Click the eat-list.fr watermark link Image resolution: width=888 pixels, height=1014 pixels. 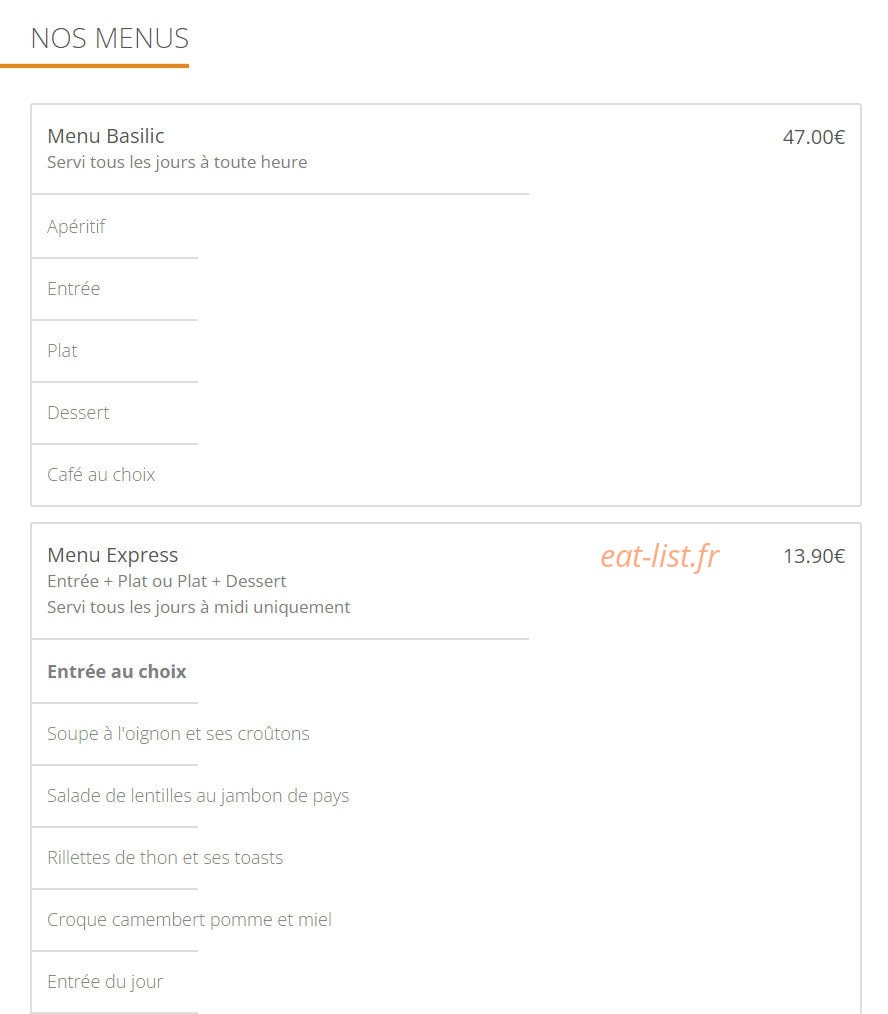click(x=660, y=556)
